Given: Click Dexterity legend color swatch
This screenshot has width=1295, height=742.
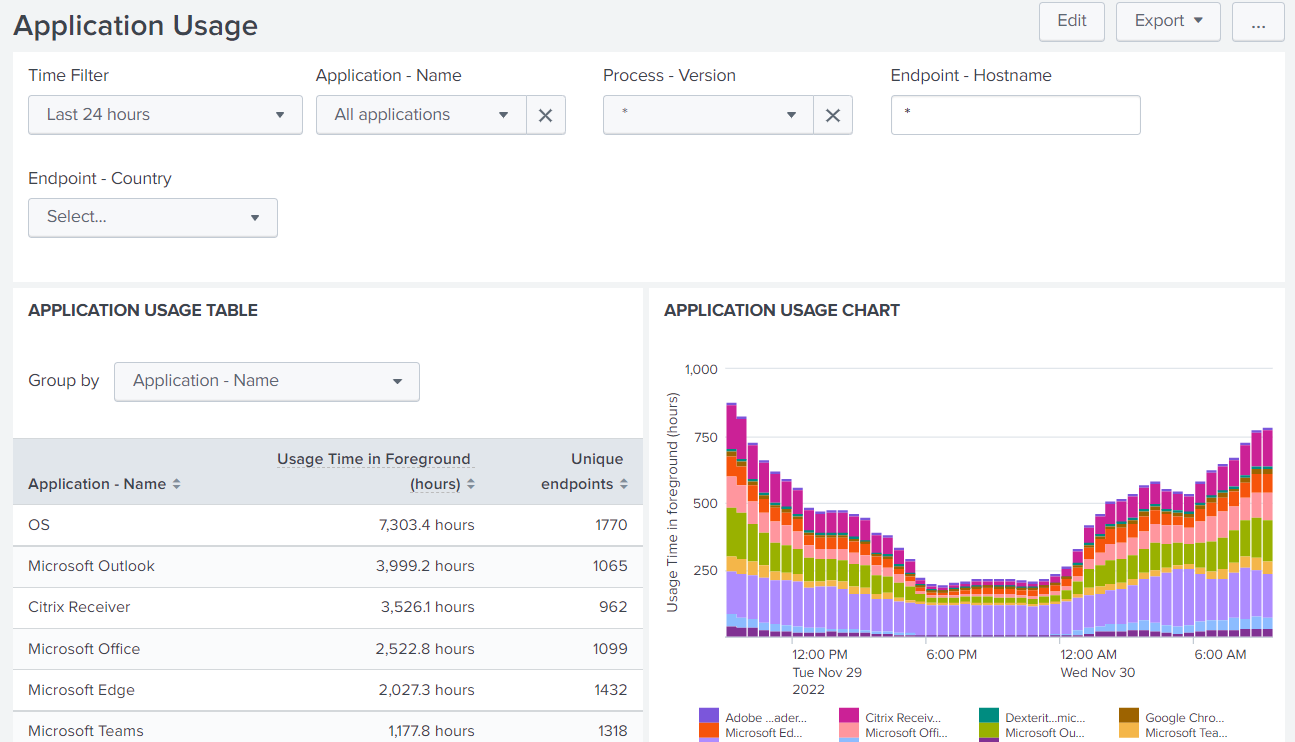Looking at the screenshot, I should 989,716.
